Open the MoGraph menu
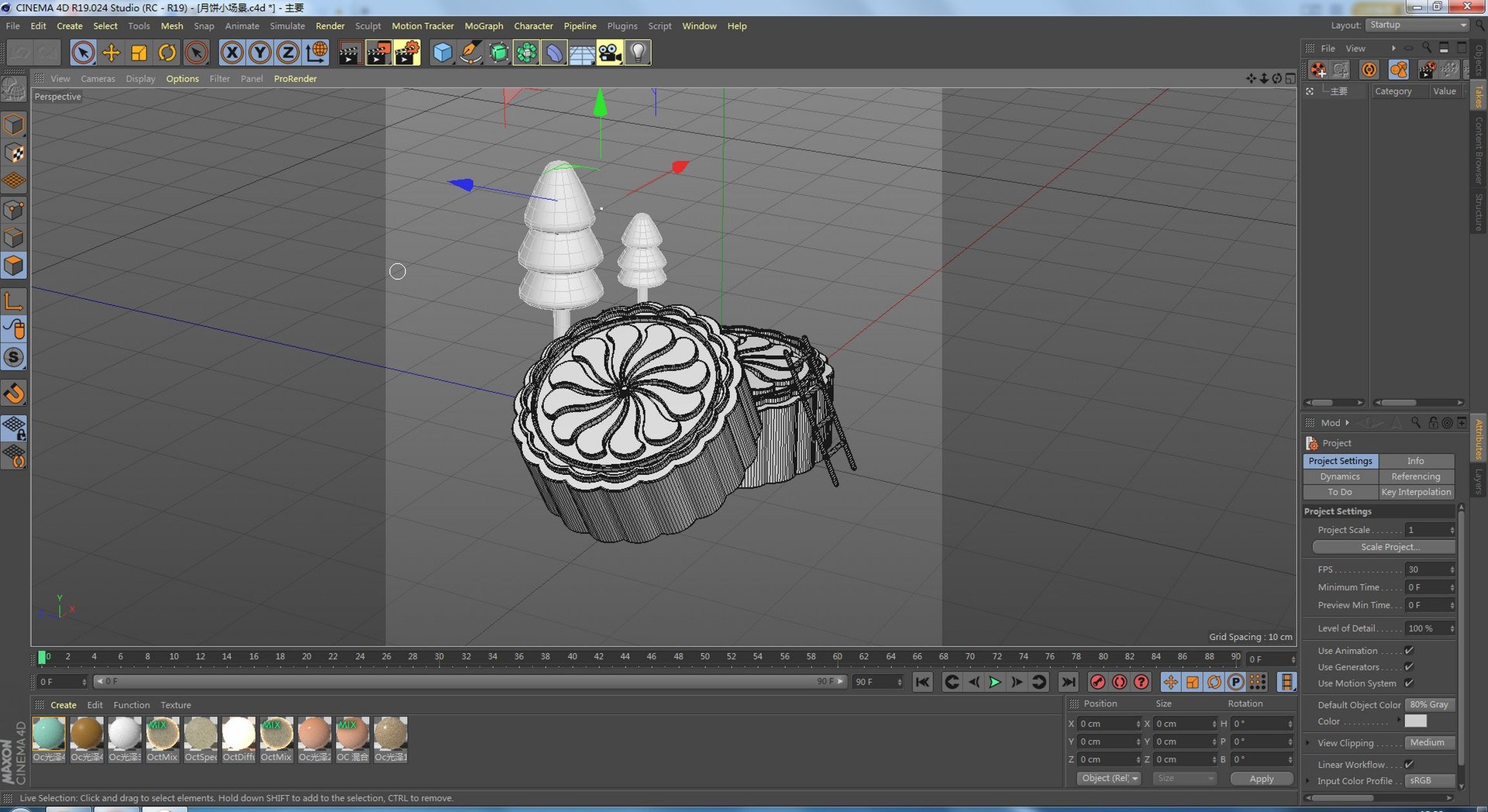 click(x=484, y=26)
